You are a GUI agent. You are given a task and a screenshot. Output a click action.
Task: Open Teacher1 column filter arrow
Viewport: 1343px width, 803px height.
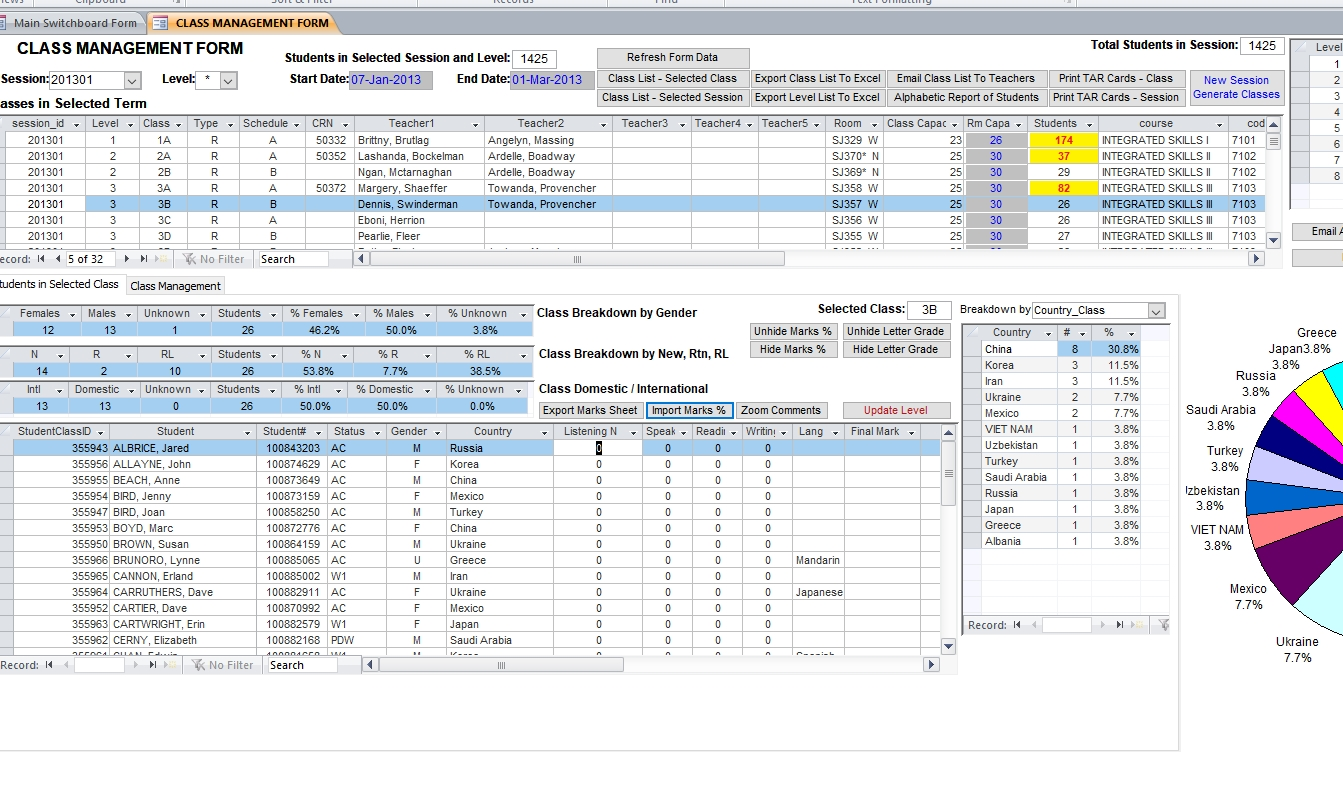click(x=474, y=124)
